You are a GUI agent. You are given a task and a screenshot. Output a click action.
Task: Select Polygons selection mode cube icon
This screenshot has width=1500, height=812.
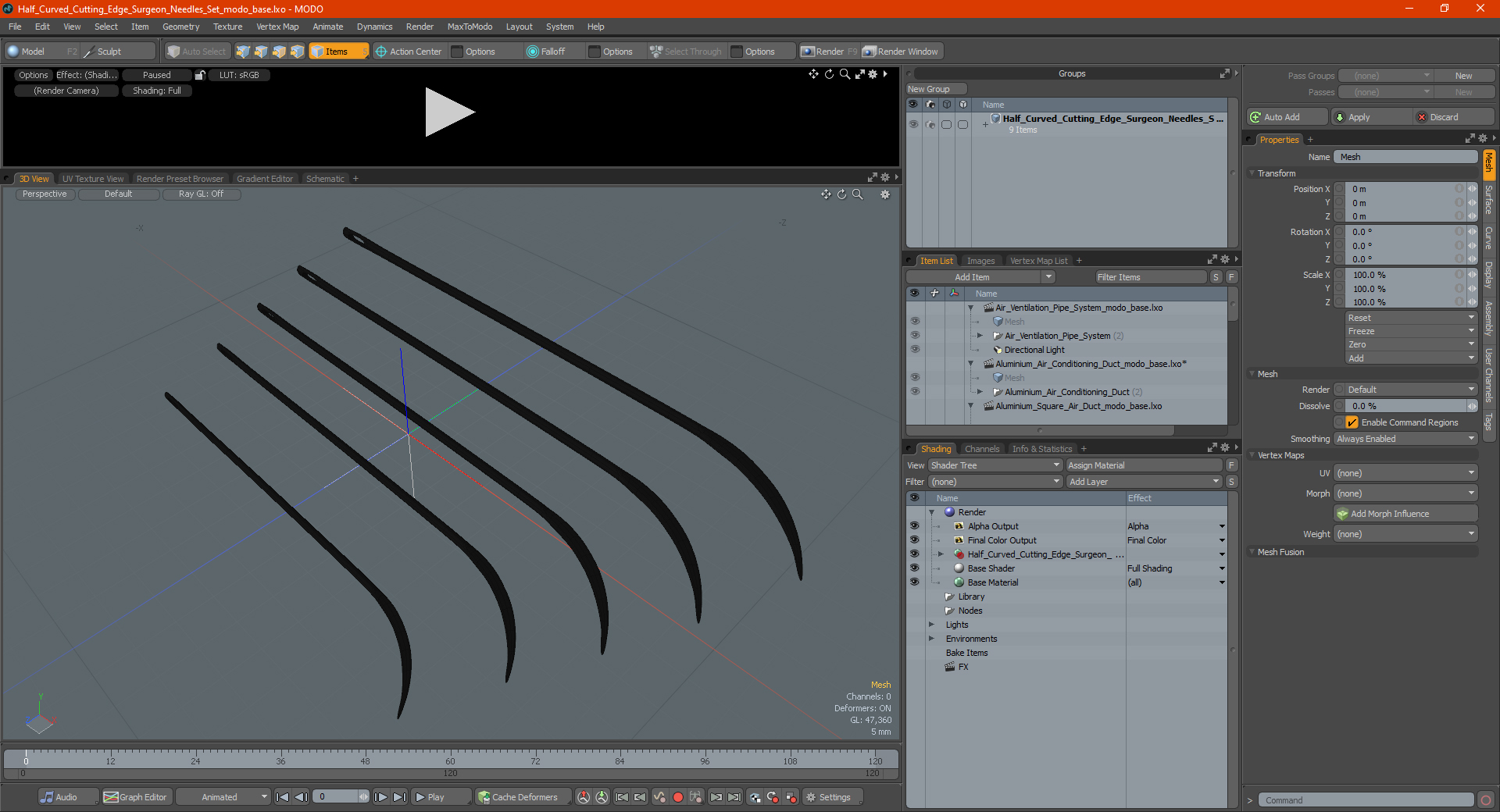[x=279, y=52]
